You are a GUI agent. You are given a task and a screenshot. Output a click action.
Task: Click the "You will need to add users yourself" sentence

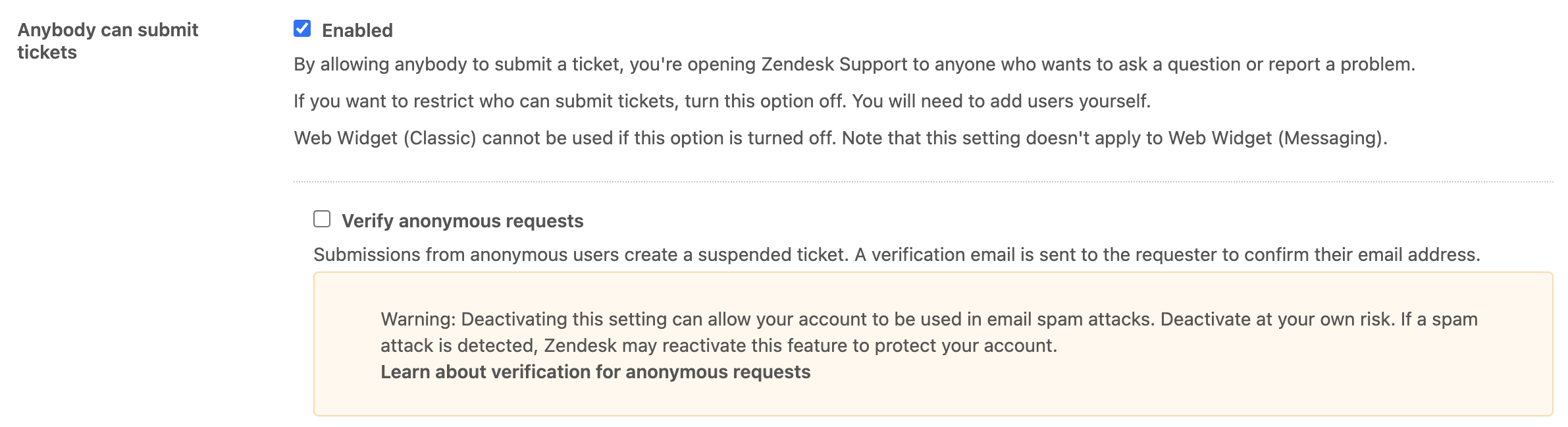1001,101
